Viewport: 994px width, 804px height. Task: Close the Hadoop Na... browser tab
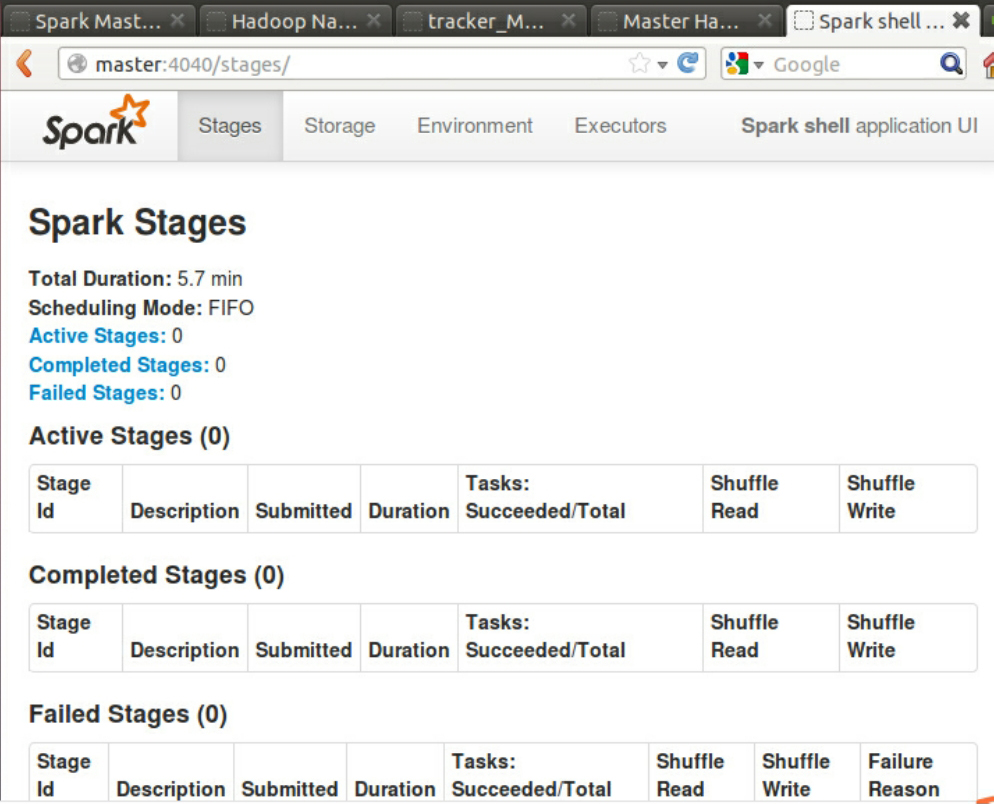373,20
